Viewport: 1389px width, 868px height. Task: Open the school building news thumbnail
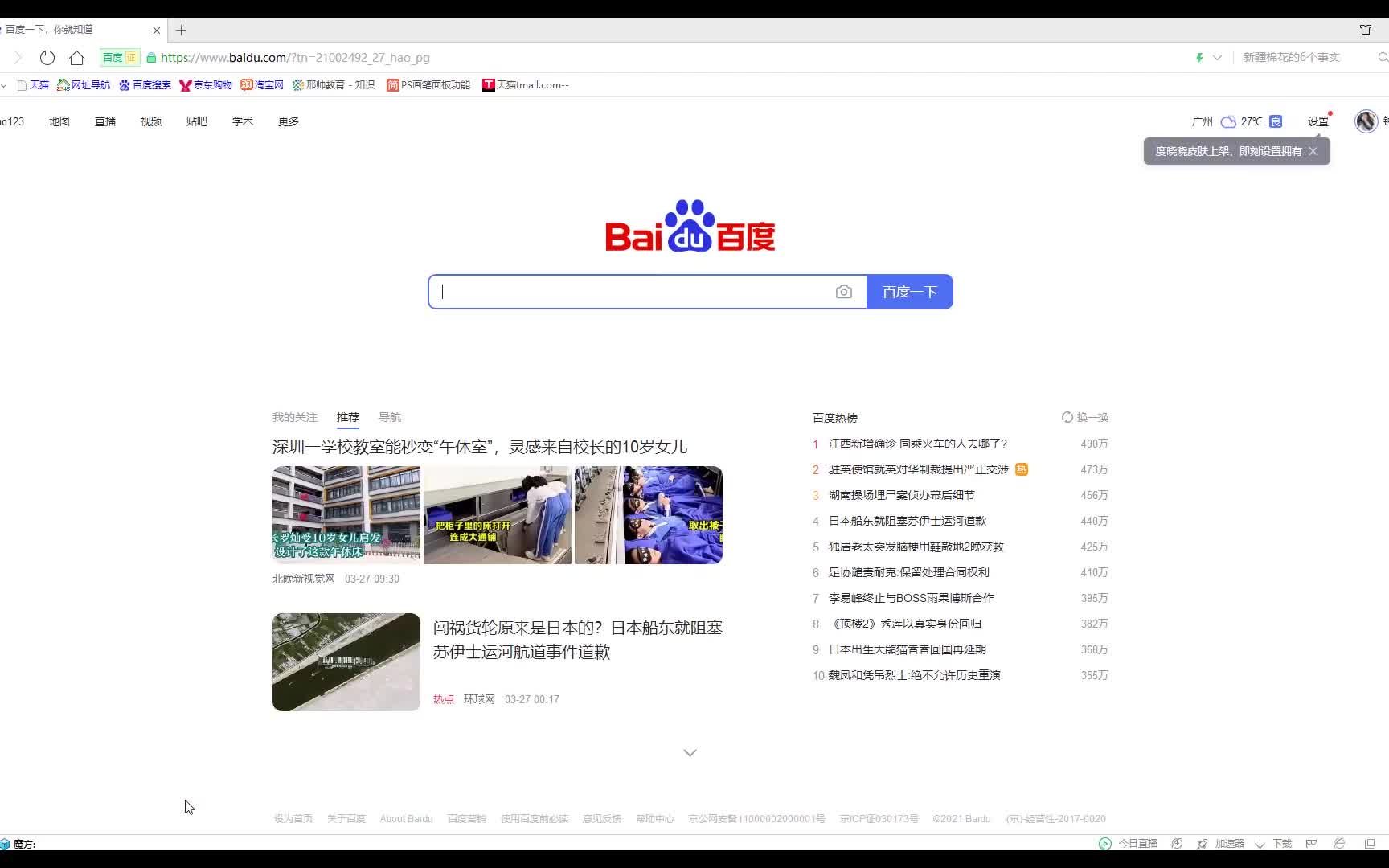coord(346,515)
